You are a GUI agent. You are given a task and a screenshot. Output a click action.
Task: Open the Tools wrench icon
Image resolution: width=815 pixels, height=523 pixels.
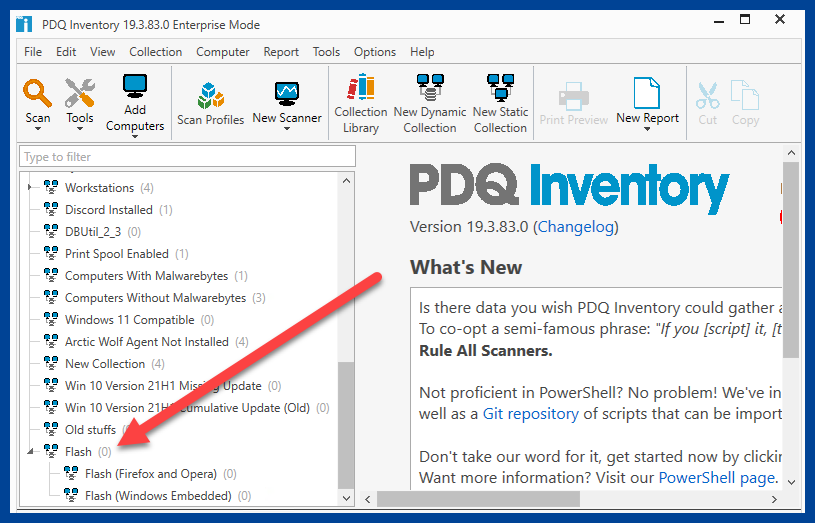(80, 94)
